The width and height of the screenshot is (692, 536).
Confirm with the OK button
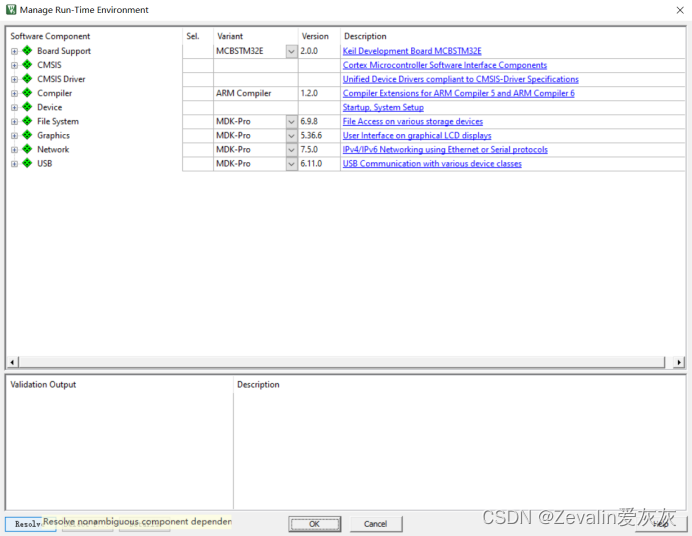314,524
